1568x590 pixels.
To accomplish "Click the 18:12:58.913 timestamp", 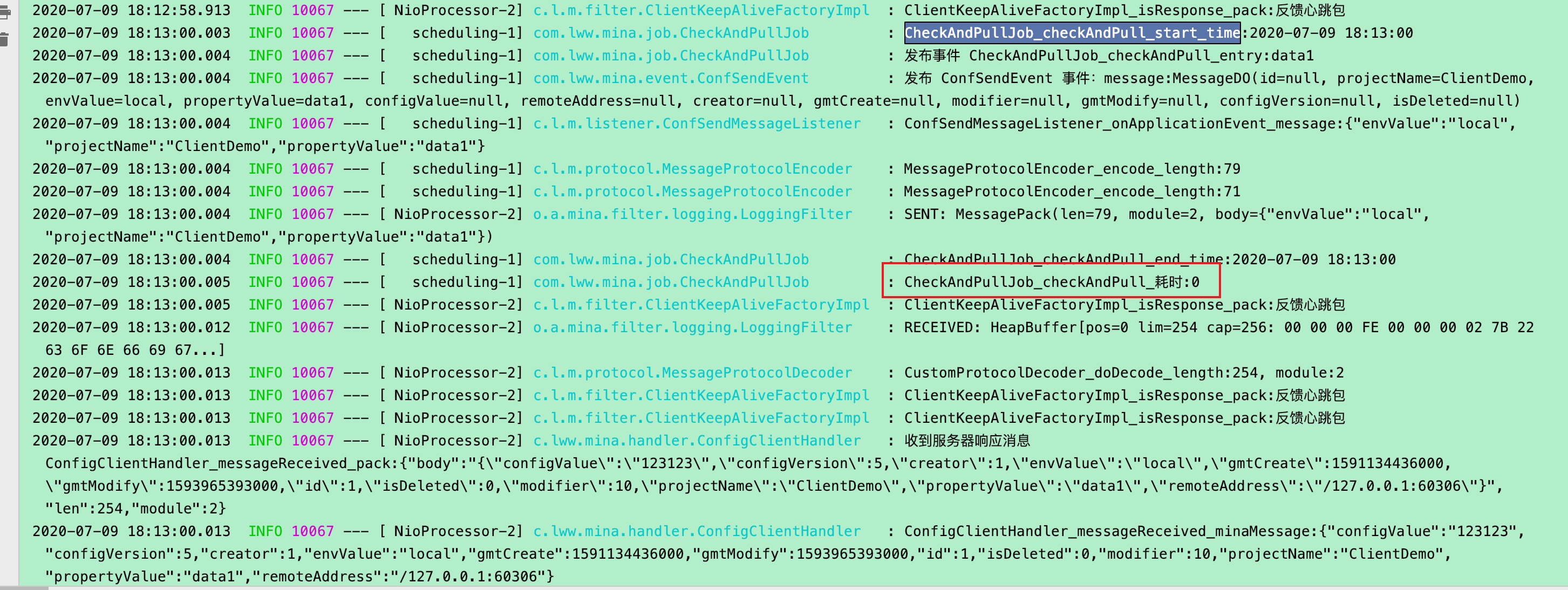I will (179, 10).
